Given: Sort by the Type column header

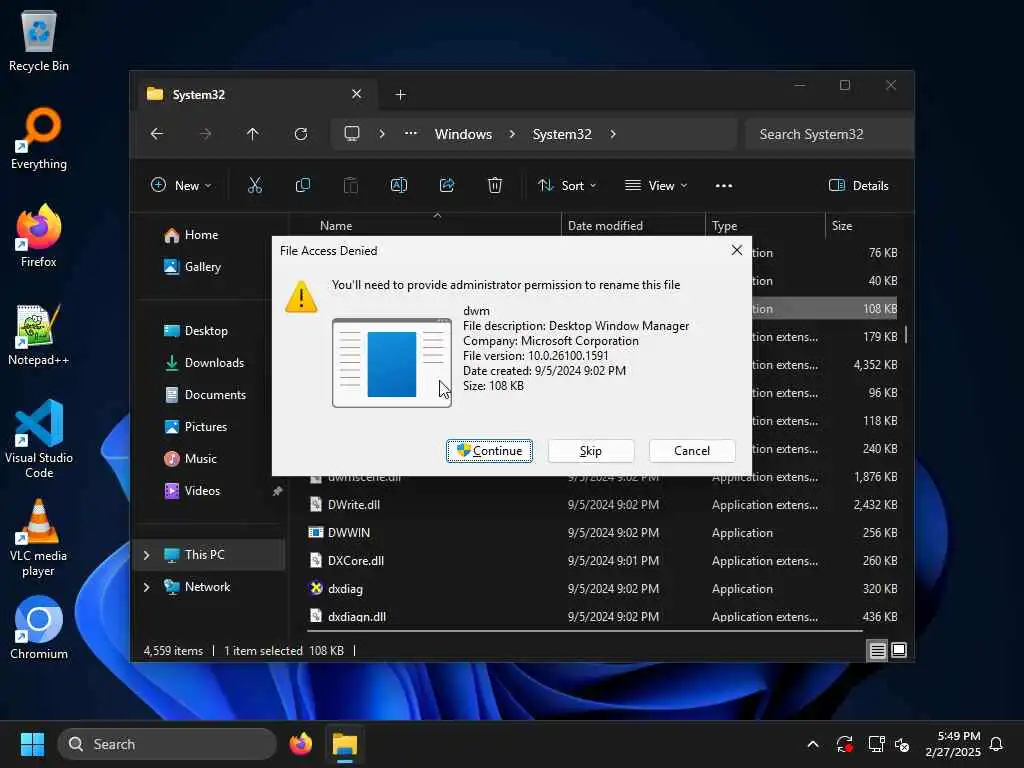Looking at the screenshot, I should pos(724,225).
